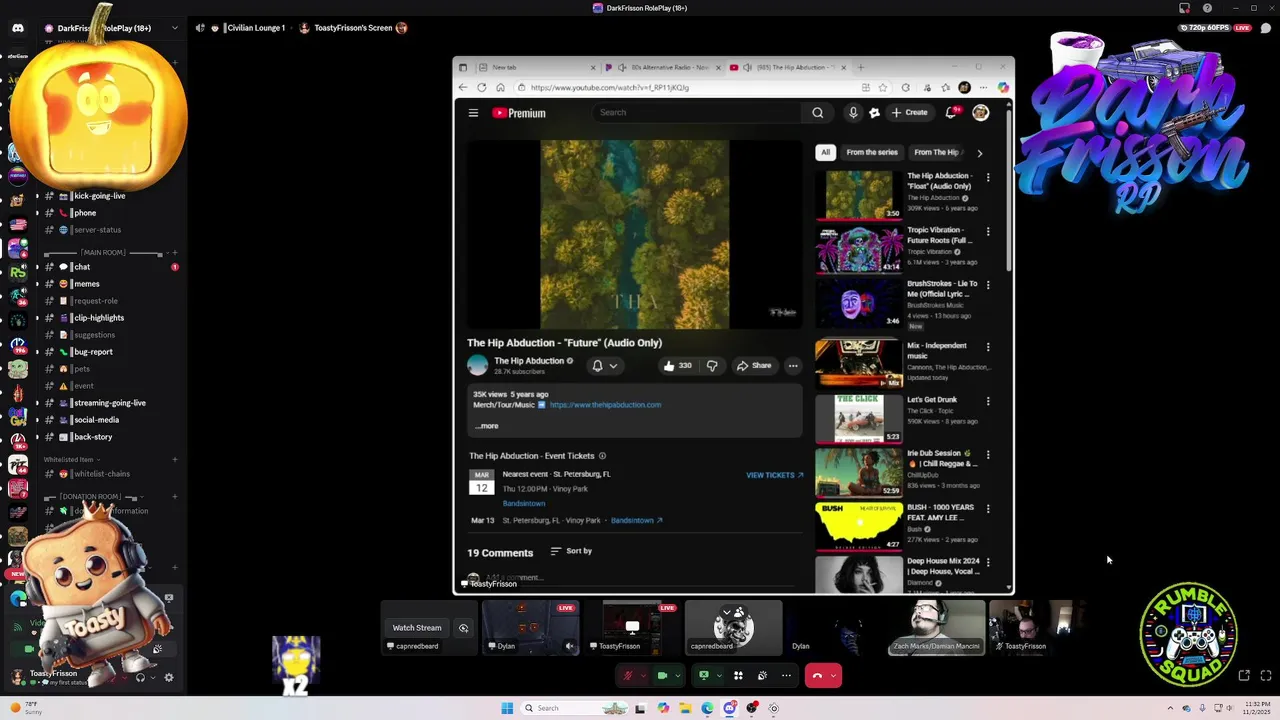Disconnect from the Discord voice call
The width and height of the screenshot is (1280, 720).
click(x=817, y=676)
